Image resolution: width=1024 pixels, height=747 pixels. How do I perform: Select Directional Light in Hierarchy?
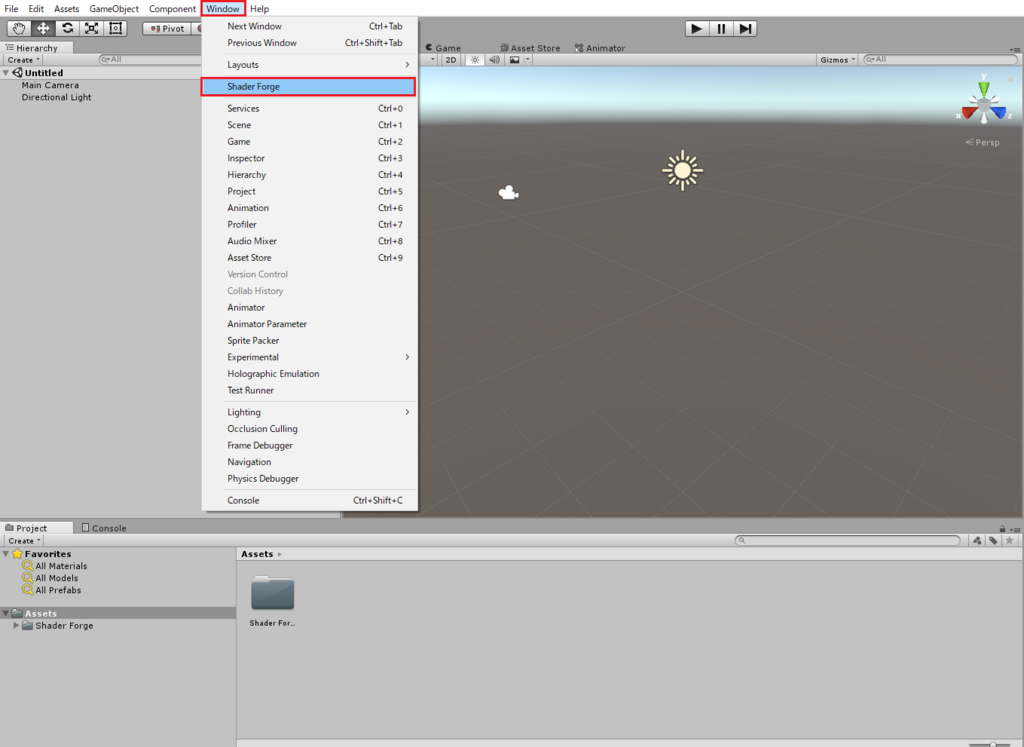tap(56, 97)
